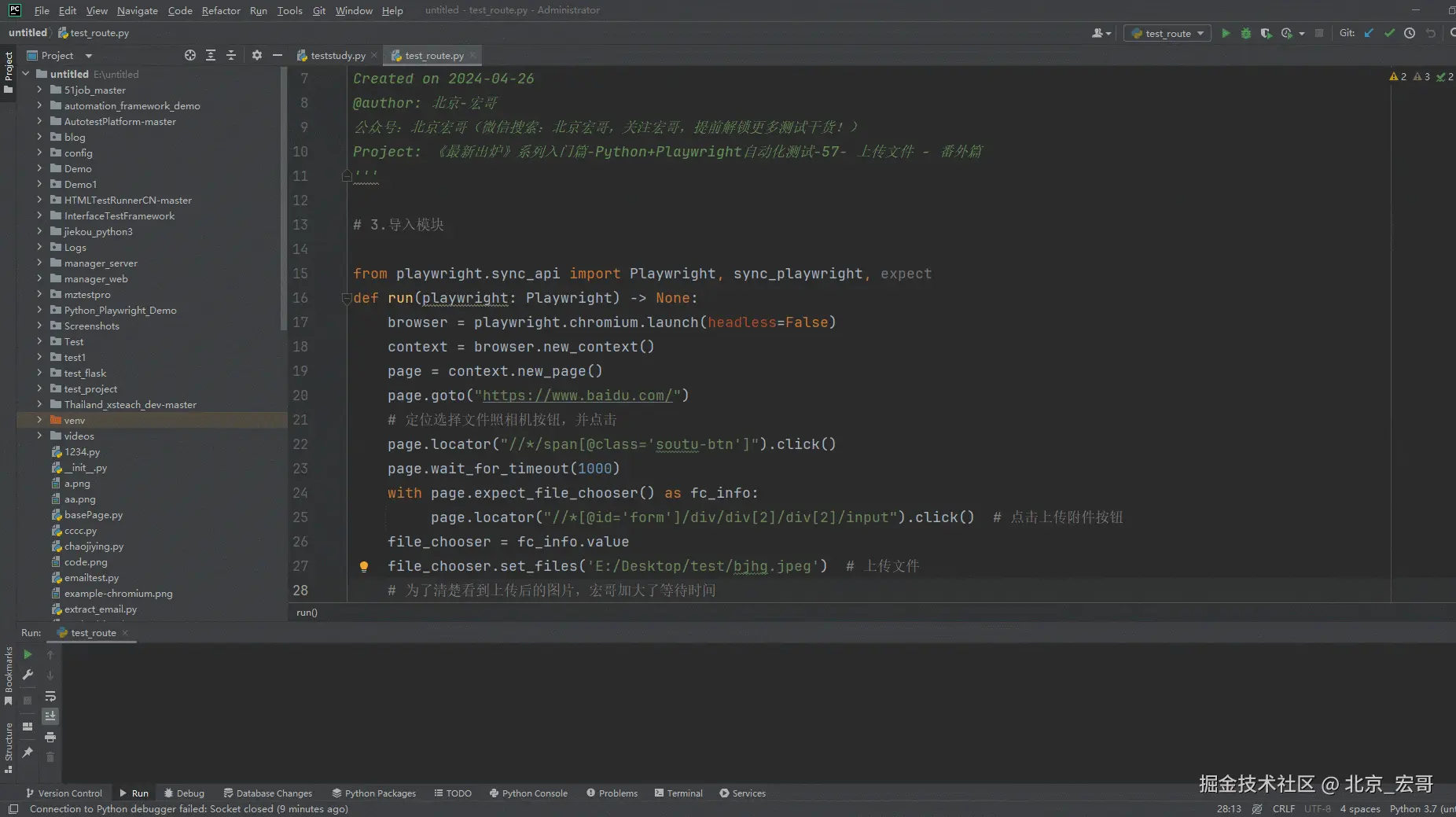Open run configuration wrench in Run panel
The image size is (1456, 817).
[x=28, y=675]
